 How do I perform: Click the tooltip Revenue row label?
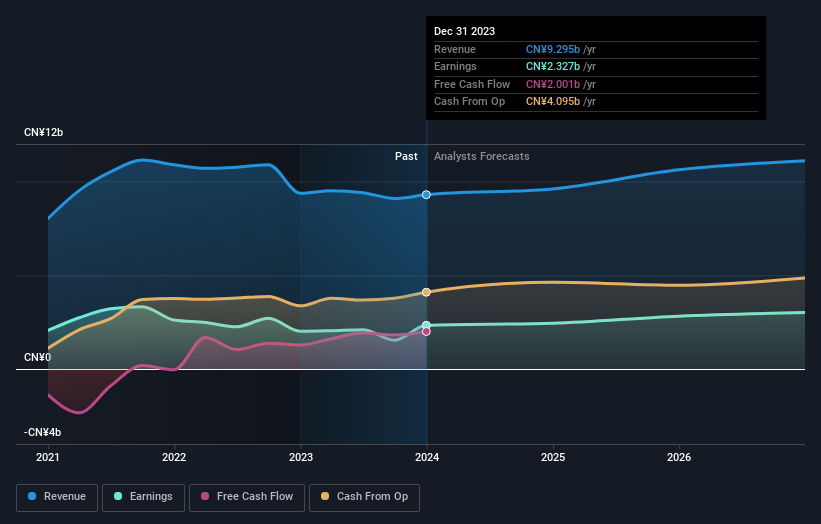pyautogui.click(x=455, y=49)
